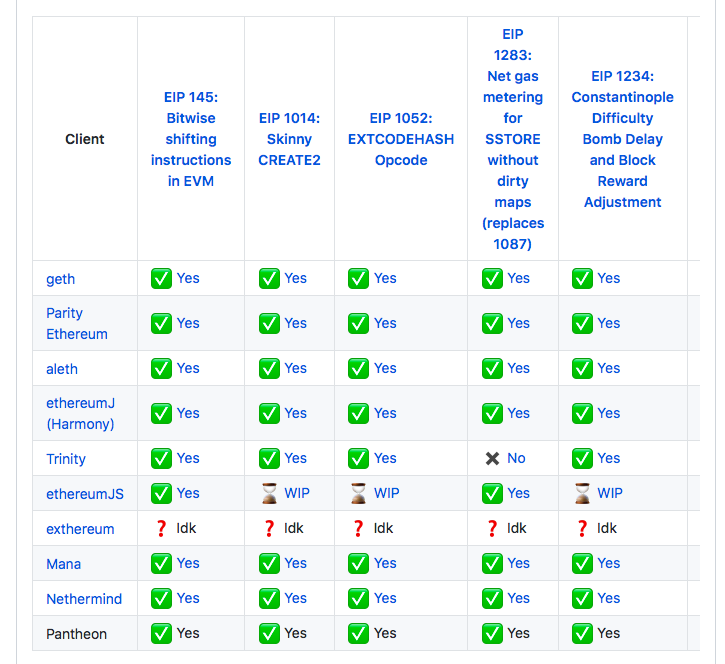Click the green checkmark for Mana EIP 1052
725x664 pixels.
click(x=358, y=564)
